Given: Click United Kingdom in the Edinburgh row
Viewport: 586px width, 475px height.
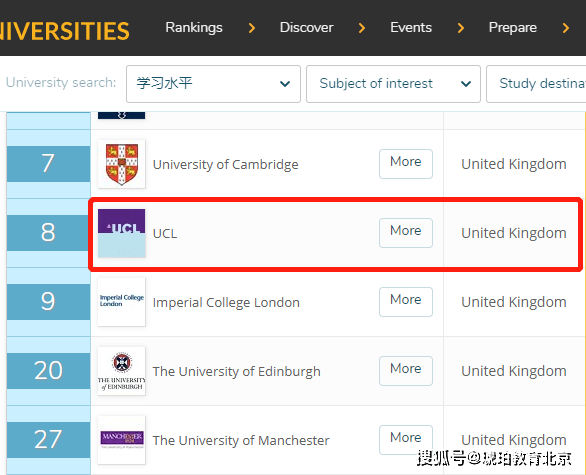Looking at the screenshot, I should [514, 371].
